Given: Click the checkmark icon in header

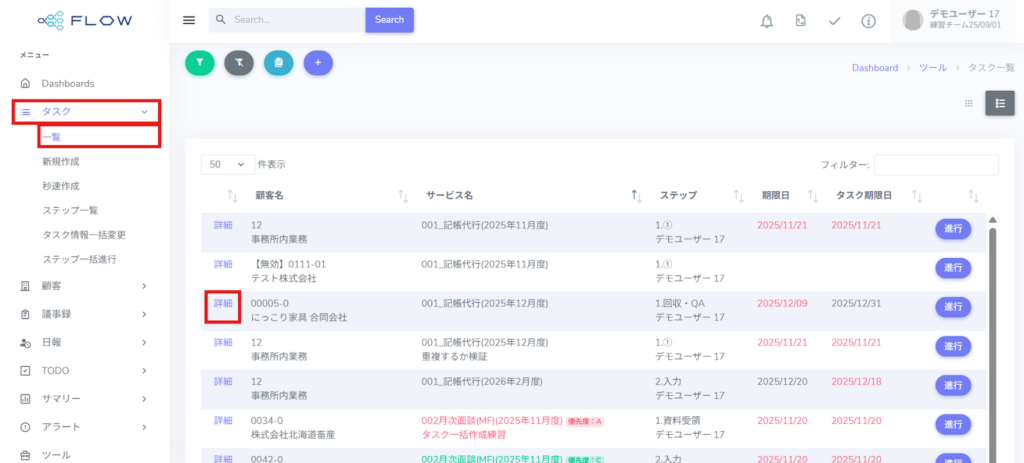Looking at the screenshot, I should click(835, 21).
